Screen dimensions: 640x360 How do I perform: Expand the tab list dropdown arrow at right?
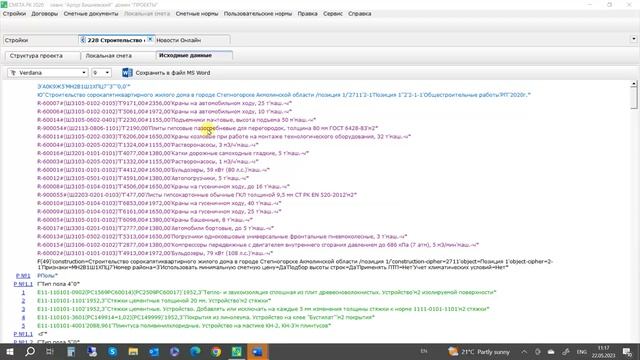[633, 39]
